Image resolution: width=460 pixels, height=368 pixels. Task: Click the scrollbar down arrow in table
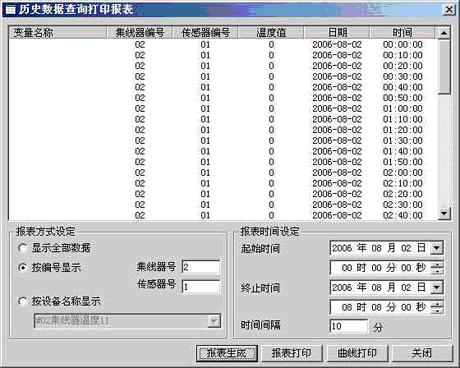tap(444, 213)
